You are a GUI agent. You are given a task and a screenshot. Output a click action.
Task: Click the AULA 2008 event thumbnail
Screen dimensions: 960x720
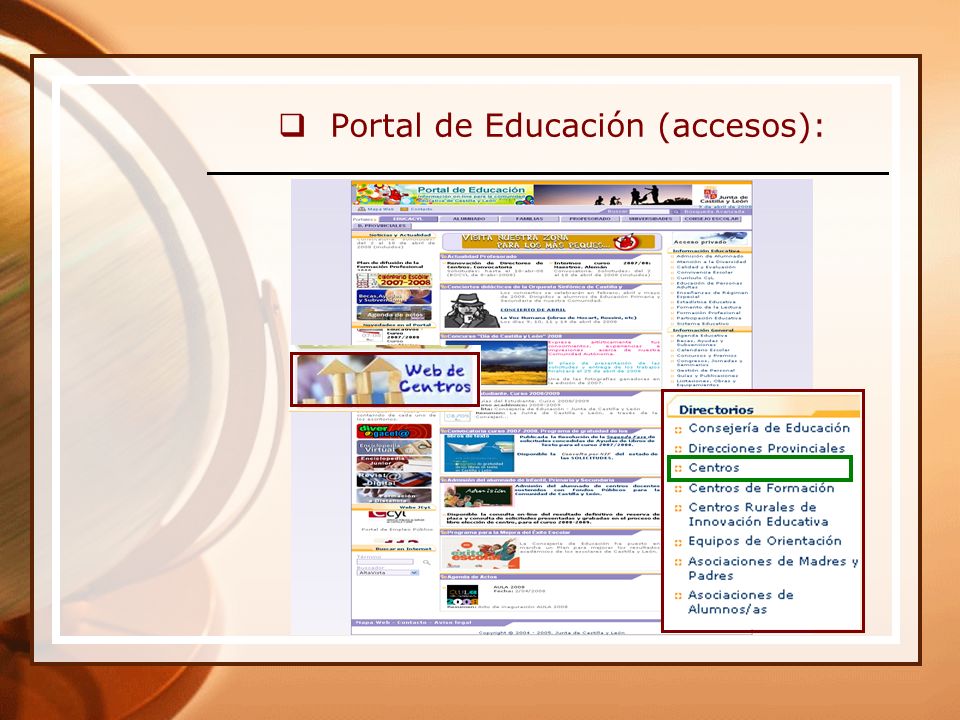[462, 596]
